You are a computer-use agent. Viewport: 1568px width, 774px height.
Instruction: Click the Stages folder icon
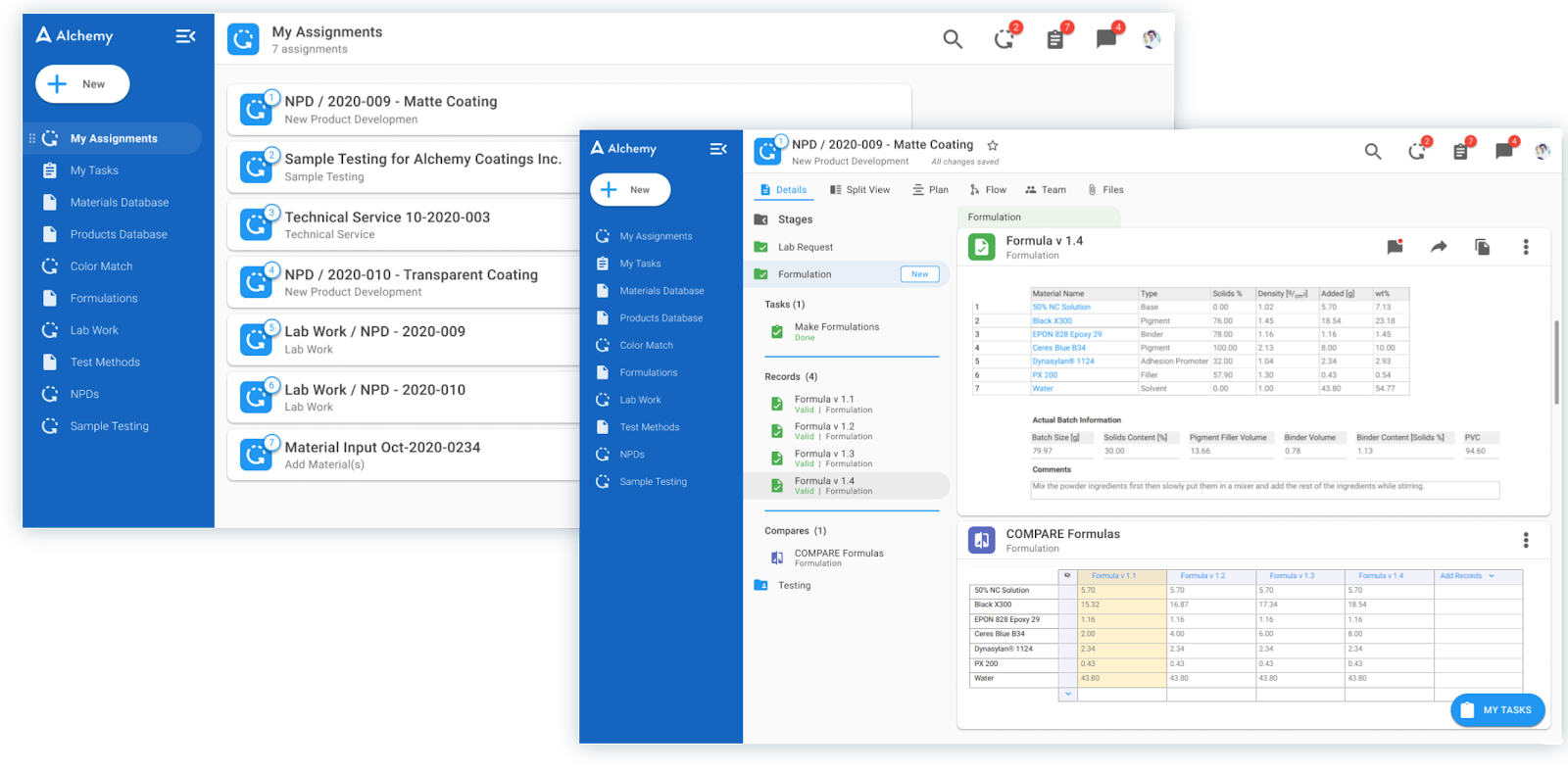pos(760,219)
